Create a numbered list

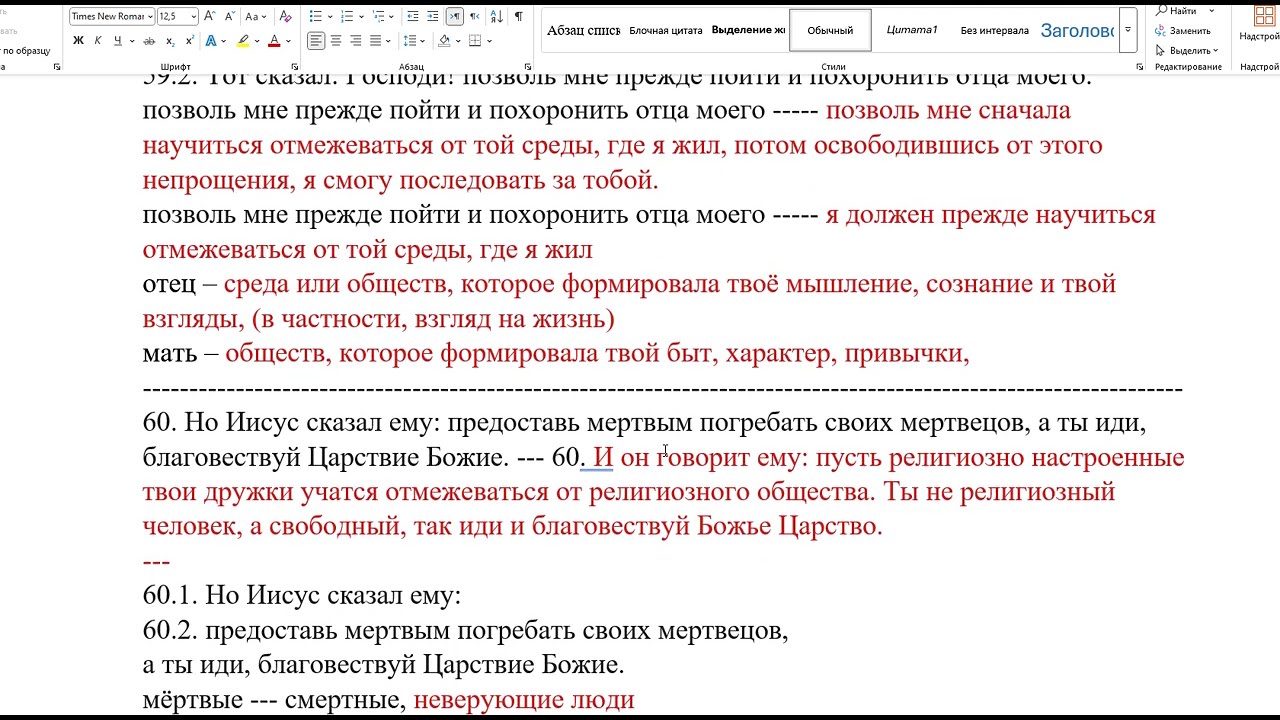coord(347,17)
